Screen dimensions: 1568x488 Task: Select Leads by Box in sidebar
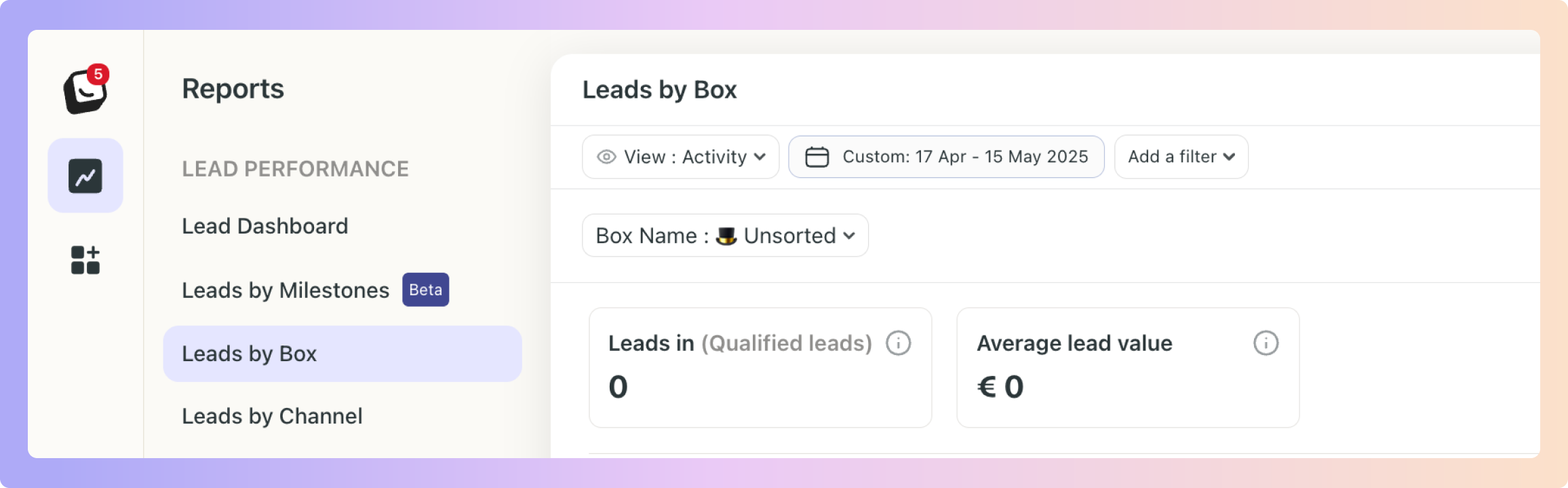pyautogui.click(x=342, y=354)
